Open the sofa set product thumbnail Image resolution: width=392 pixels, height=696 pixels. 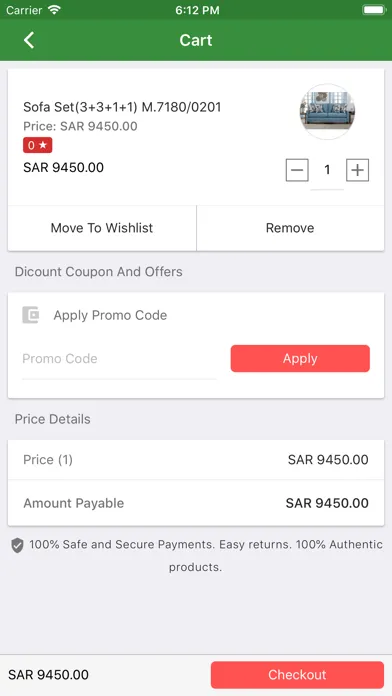327,111
